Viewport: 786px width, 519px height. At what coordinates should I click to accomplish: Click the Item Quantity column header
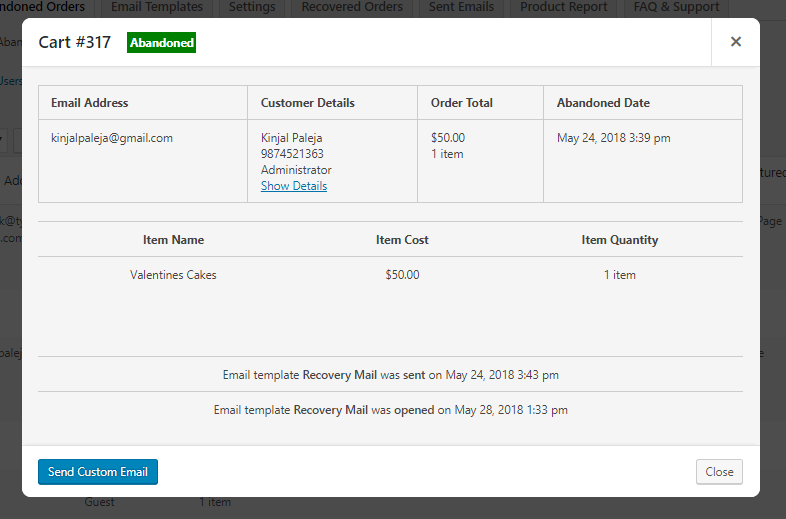point(620,240)
